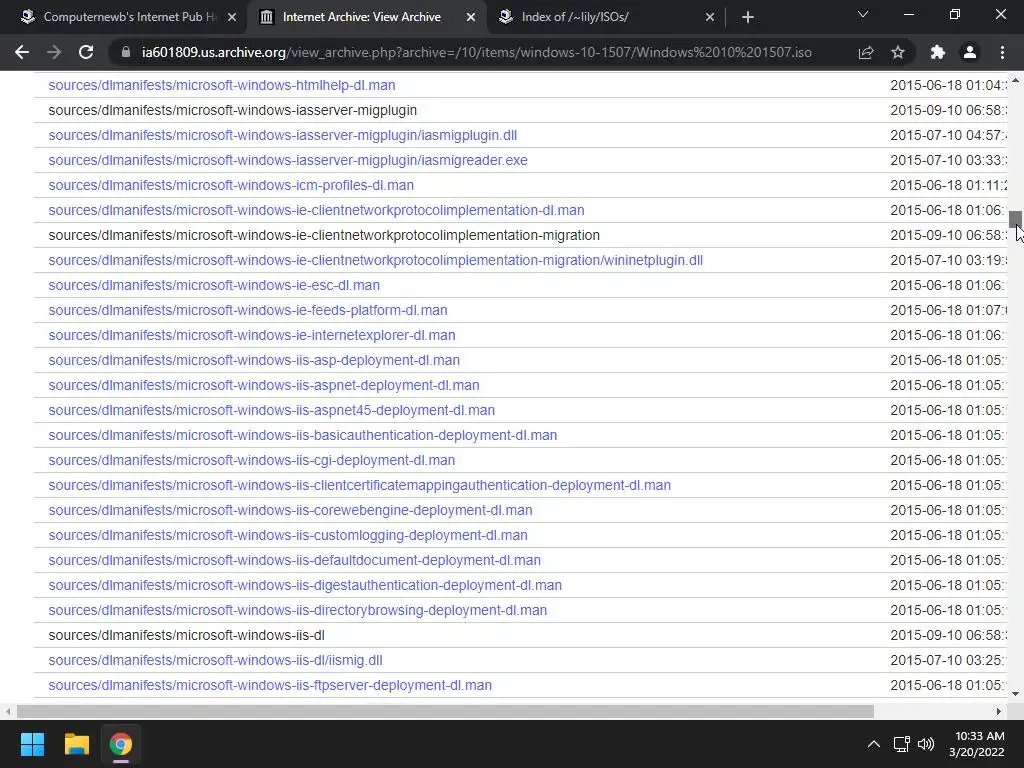Viewport: 1024px width, 768px height.
Task: Open iis-customlogging-deployment-dl.man link
Action: 288,535
